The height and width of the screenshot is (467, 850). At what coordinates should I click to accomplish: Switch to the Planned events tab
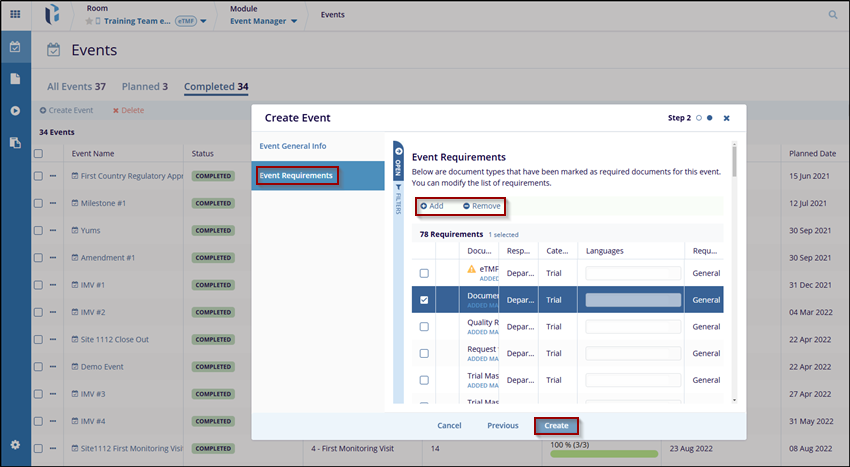pyautogui.click(x=144, y=87)
